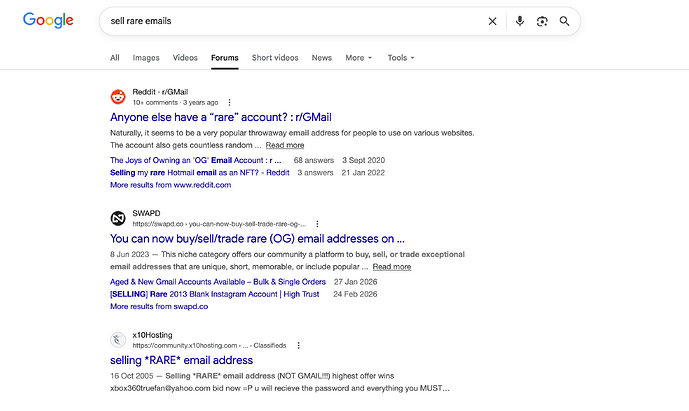Open three-dot menu for the SWAPD result
Screen dimensions: 689x411
click(x=317, y=224)
